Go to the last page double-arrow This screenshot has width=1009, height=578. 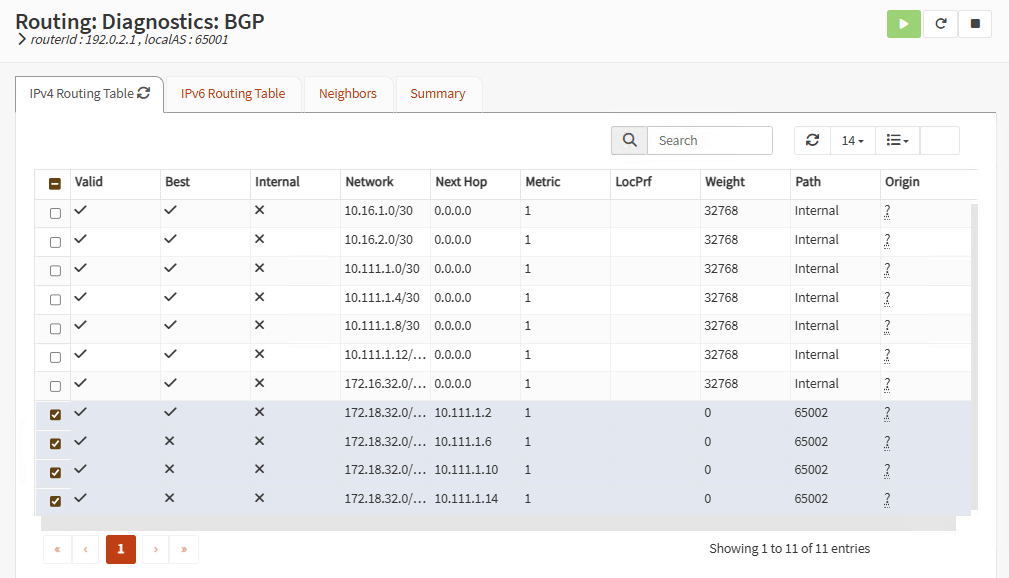(x=184, y=549)
